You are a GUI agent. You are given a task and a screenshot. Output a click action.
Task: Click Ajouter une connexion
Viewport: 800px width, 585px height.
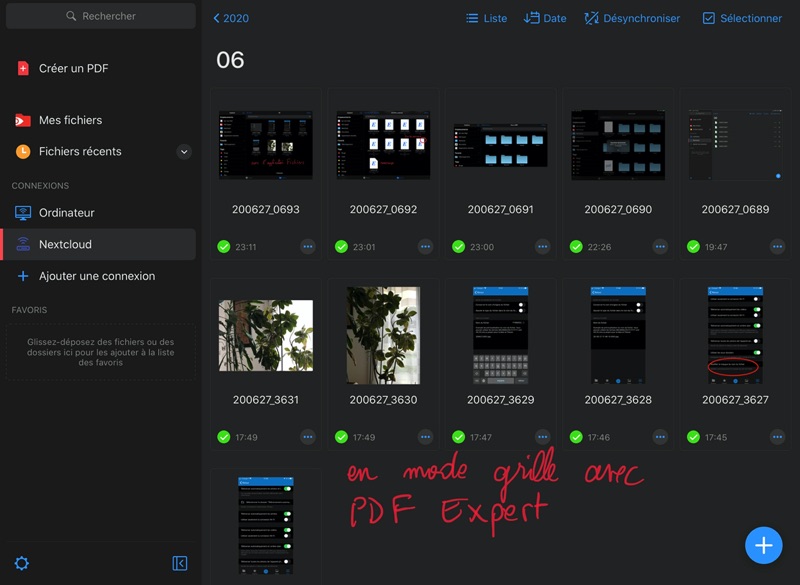tap(96, 276)
